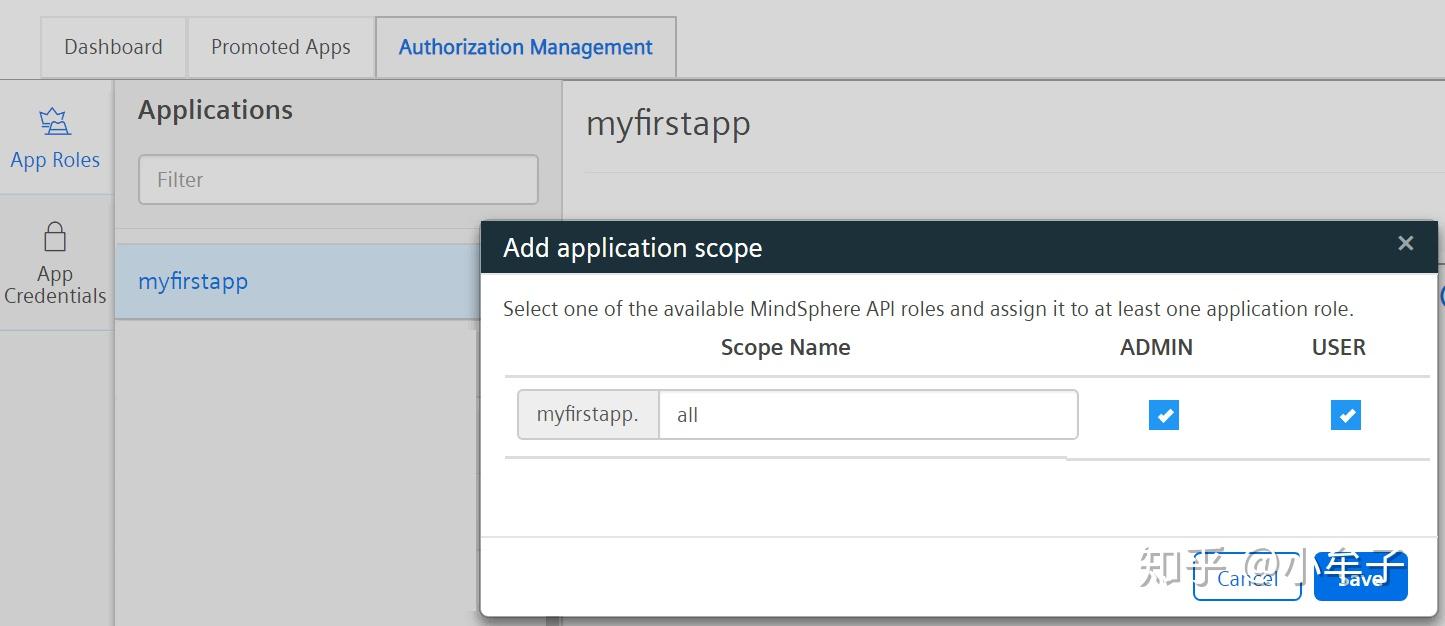Click the USER column header
Viewport: 1445px width, 626px height.
pyautogui.click(x=1338, y=347)
